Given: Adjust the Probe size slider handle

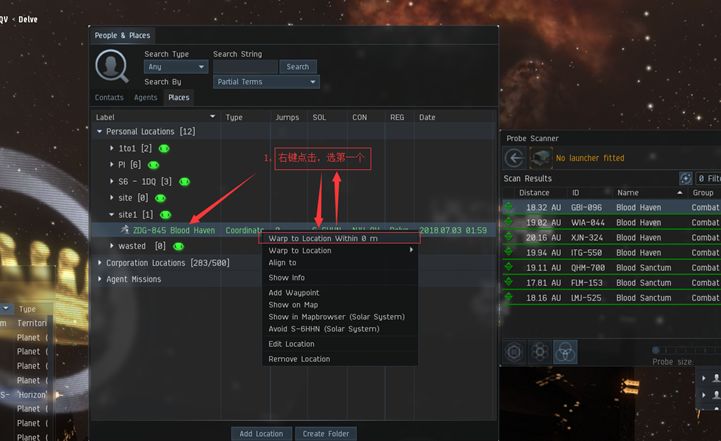Looking at the screenshot, I should 656,350.
